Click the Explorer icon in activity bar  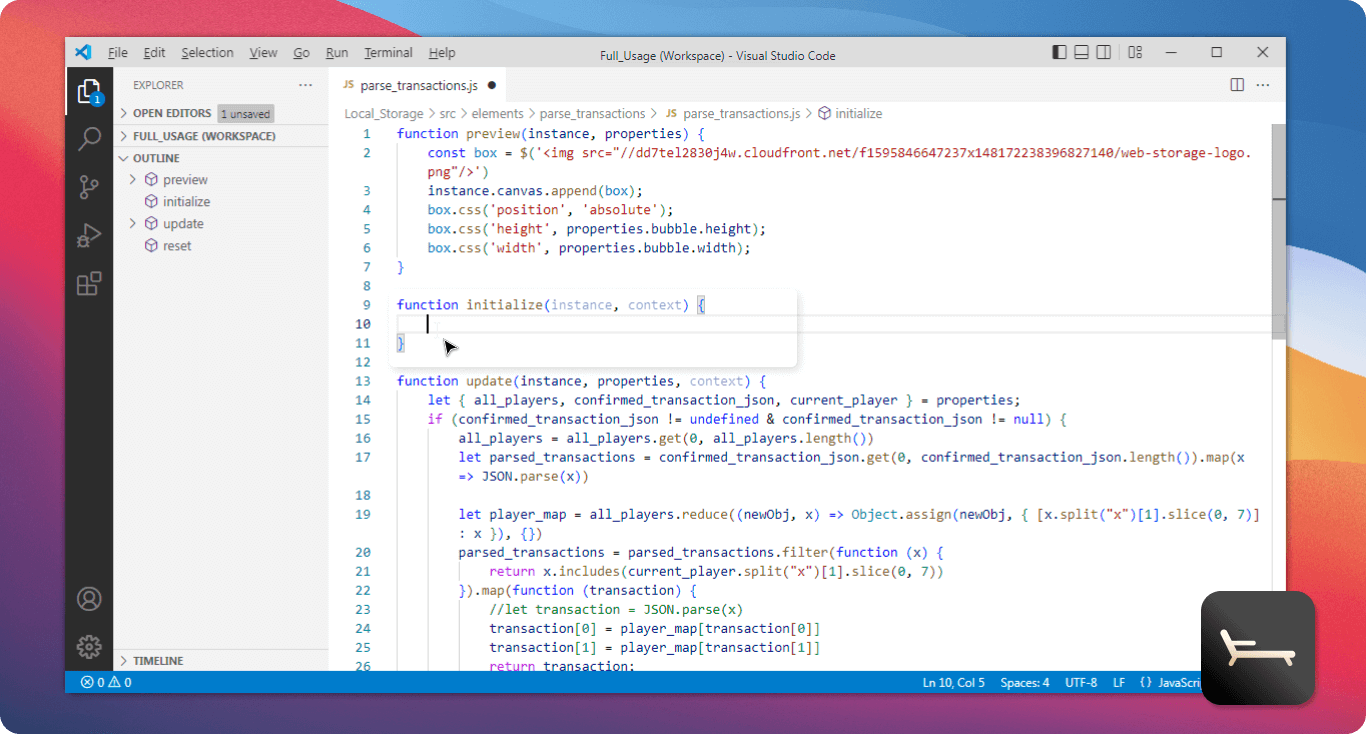89,91
